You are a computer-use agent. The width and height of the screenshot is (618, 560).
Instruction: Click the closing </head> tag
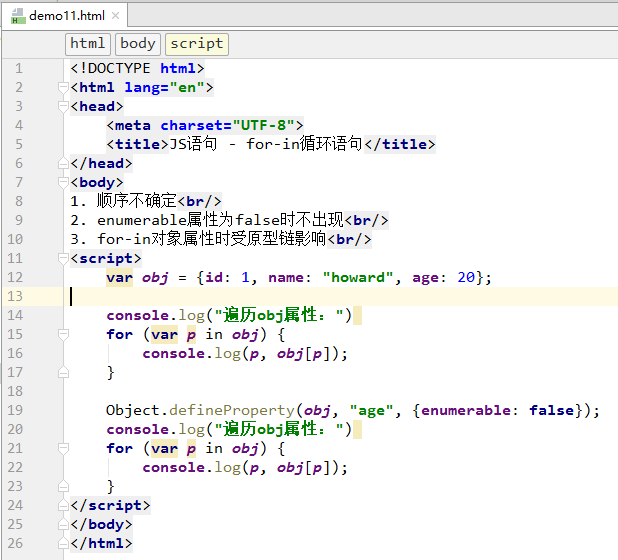tap(101, 163)
